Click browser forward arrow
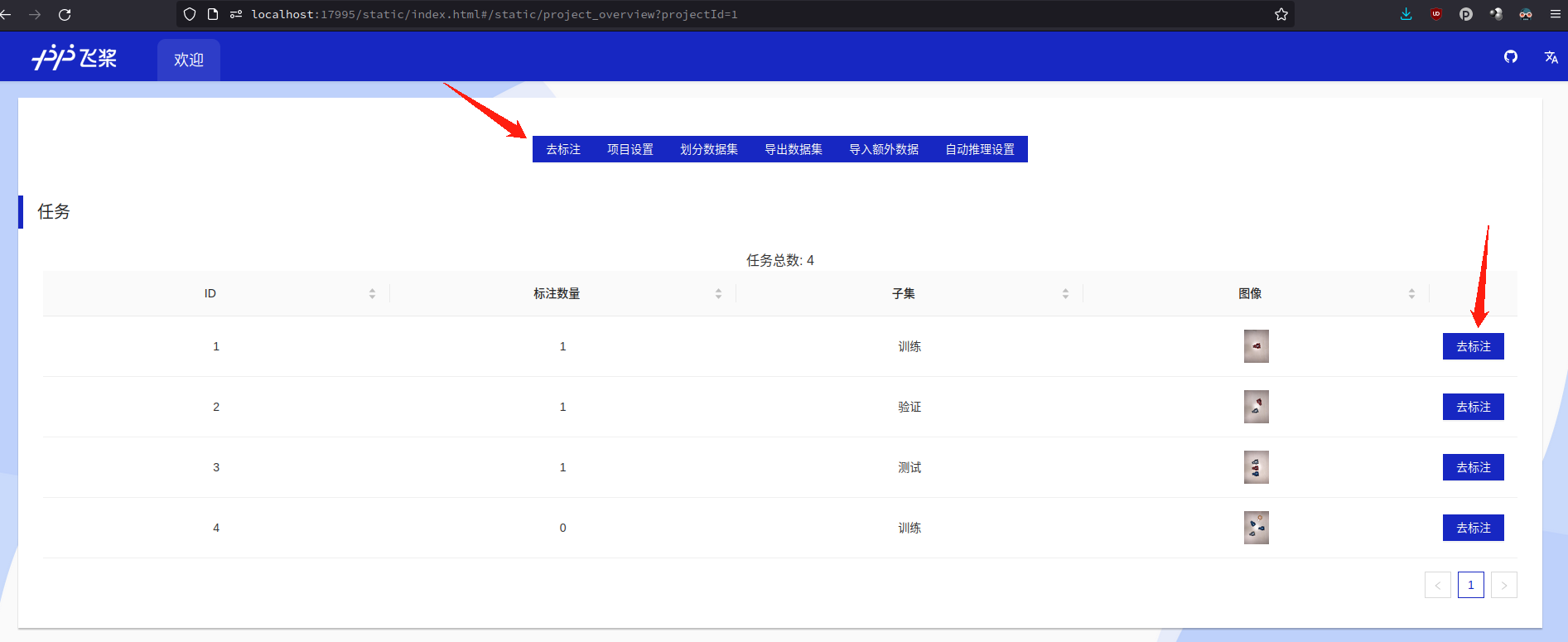 coord(35,14)
